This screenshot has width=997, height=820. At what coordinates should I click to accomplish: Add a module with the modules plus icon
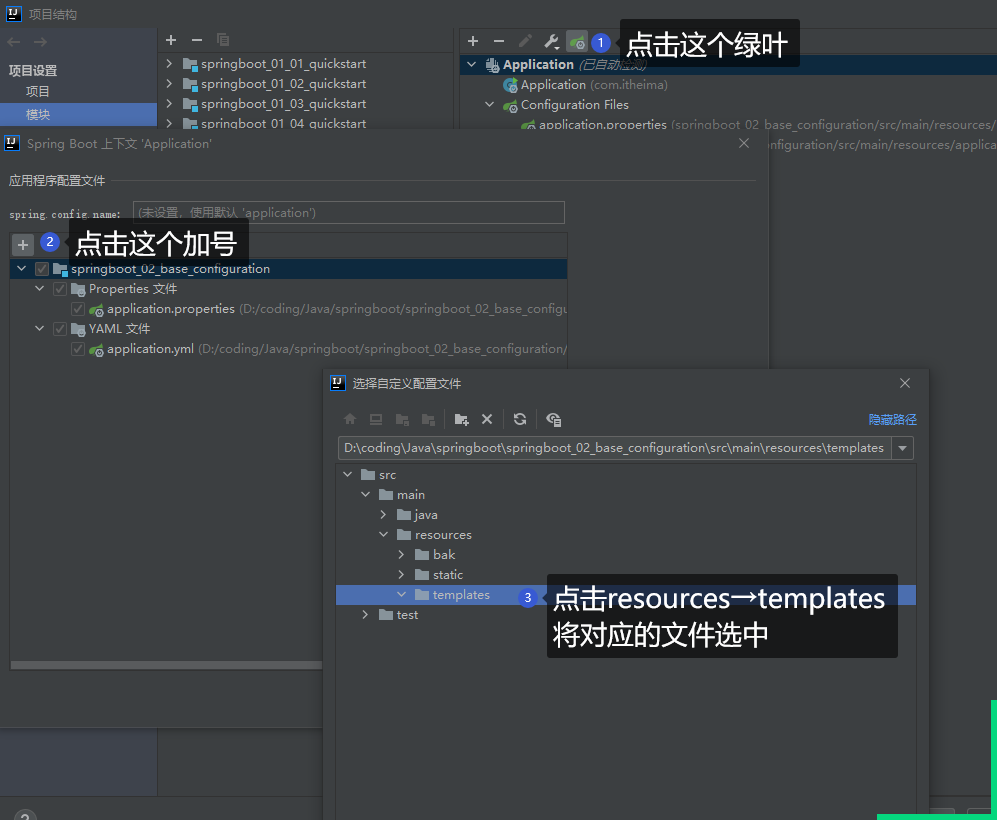point(171,40)
